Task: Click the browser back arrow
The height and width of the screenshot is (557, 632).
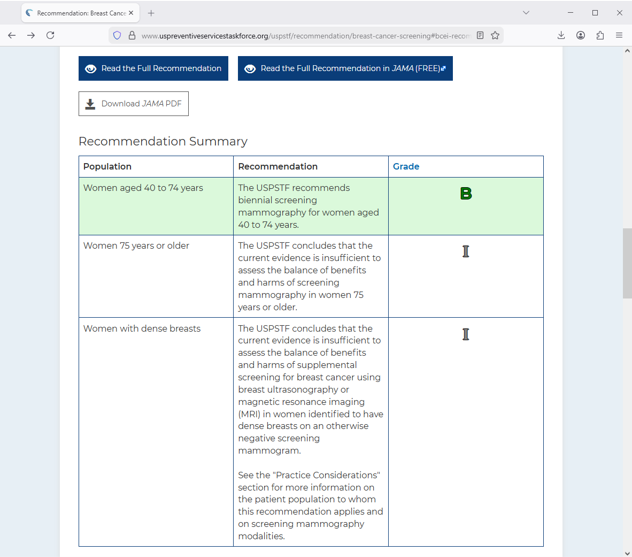Action: tap(12, 35)
